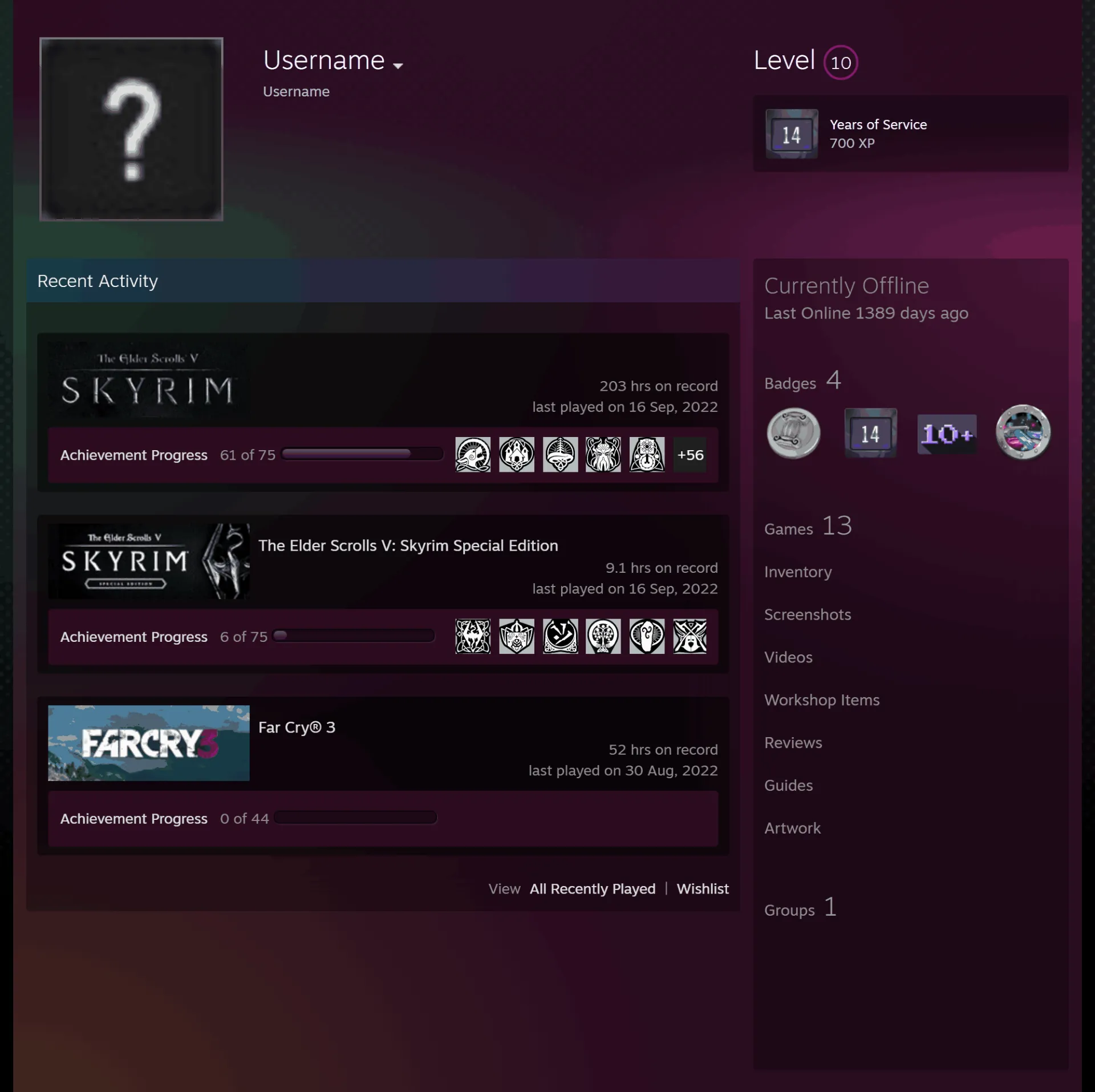
Task: Open Skyrim Special Edition banner image
Action: [x=149, y=561]
